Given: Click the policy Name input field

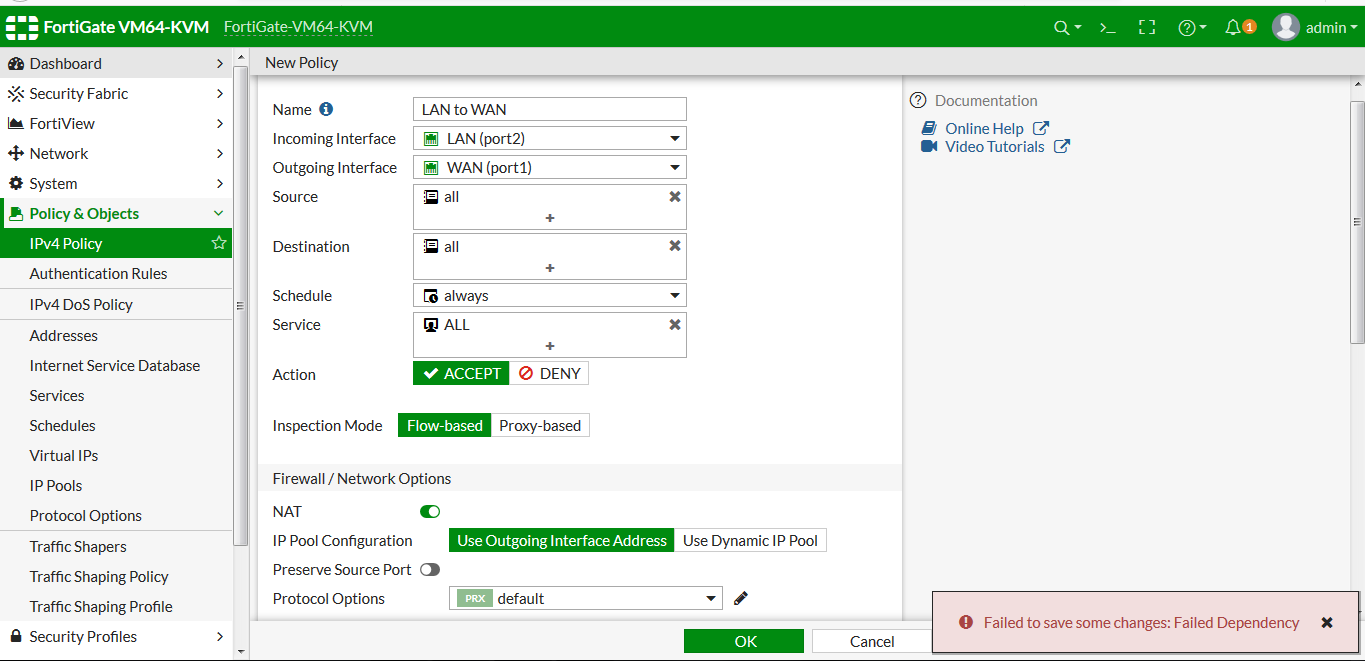Looking at the screenshot, I should point(550,109).
